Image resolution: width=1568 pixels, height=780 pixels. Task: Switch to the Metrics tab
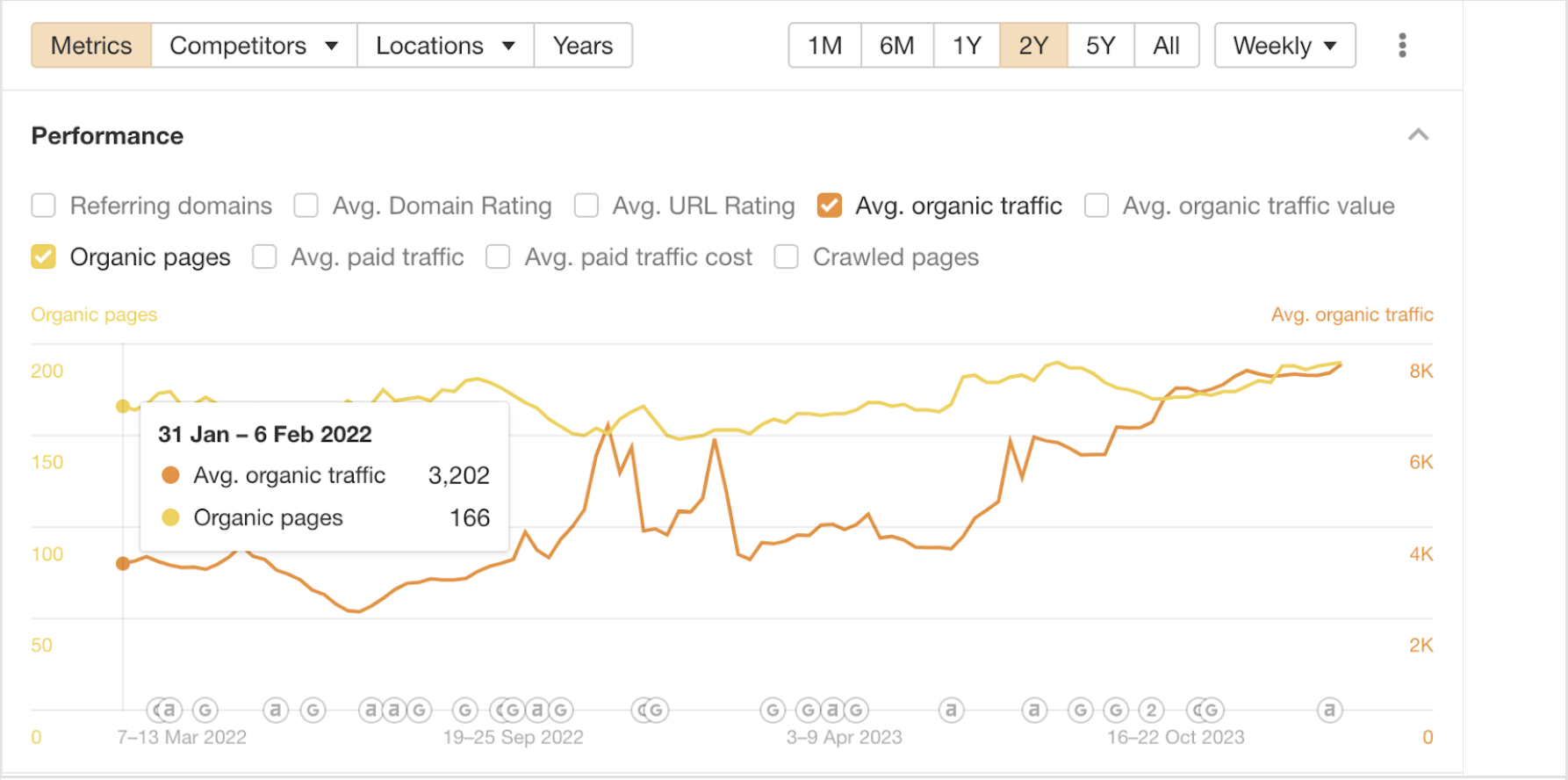pos(91,46)
